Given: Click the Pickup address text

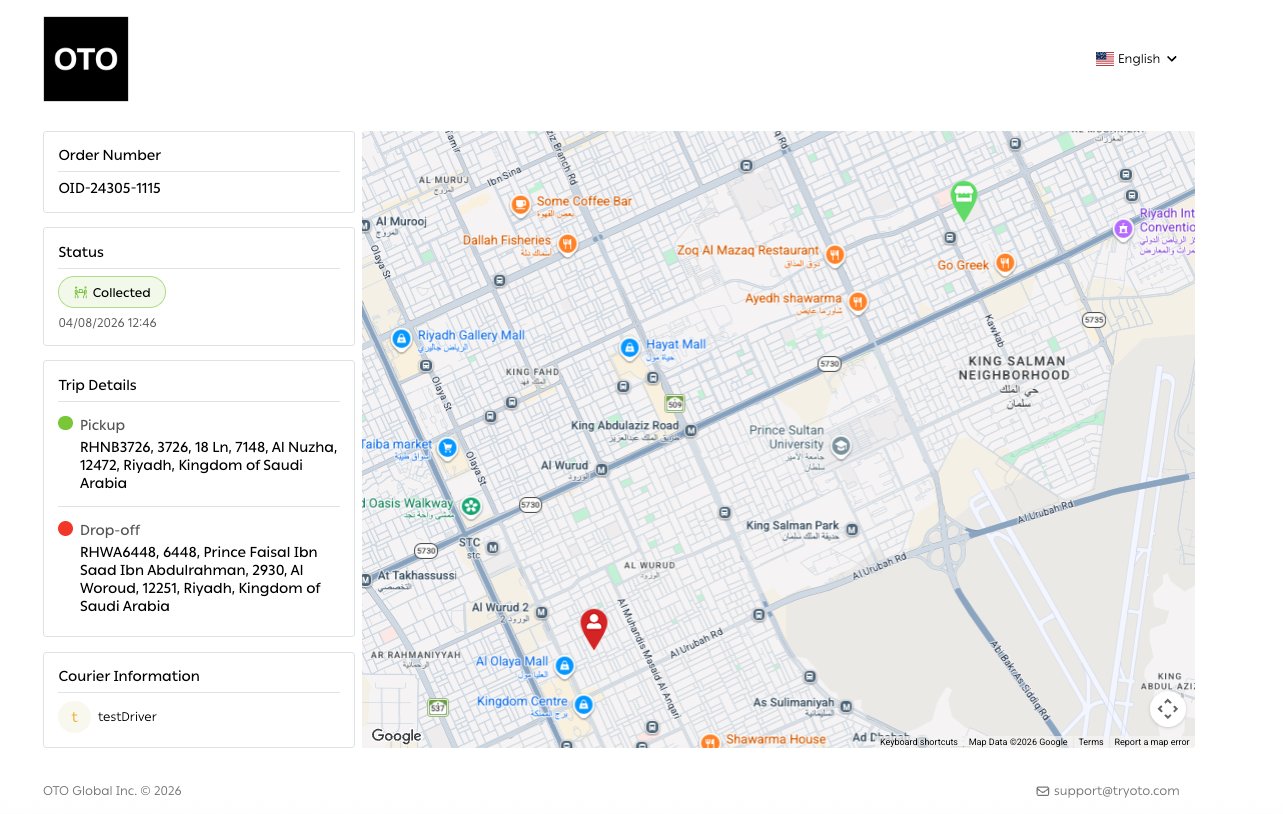Looking at the screenshot, I should click(209, 465).
